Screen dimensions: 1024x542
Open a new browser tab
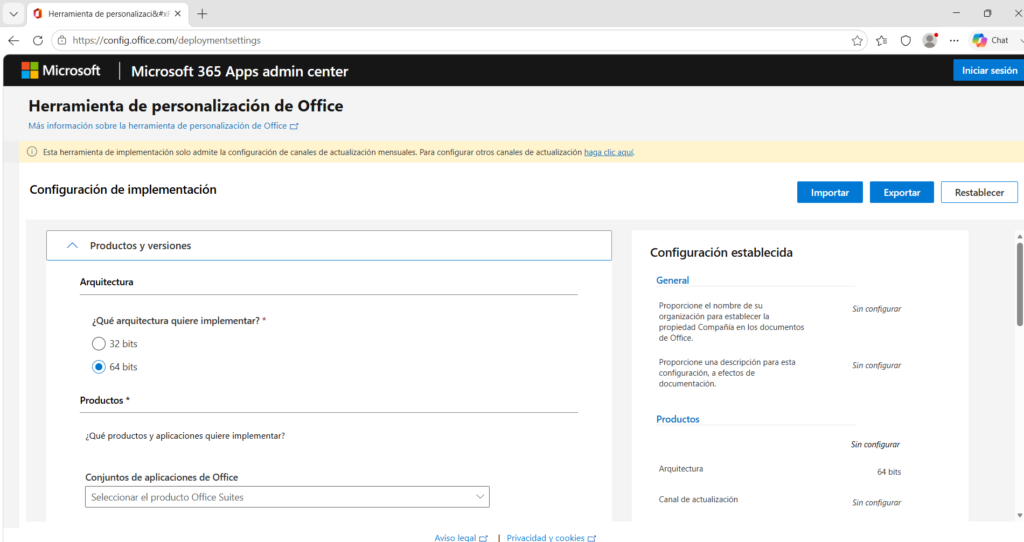tap(202, 14)
